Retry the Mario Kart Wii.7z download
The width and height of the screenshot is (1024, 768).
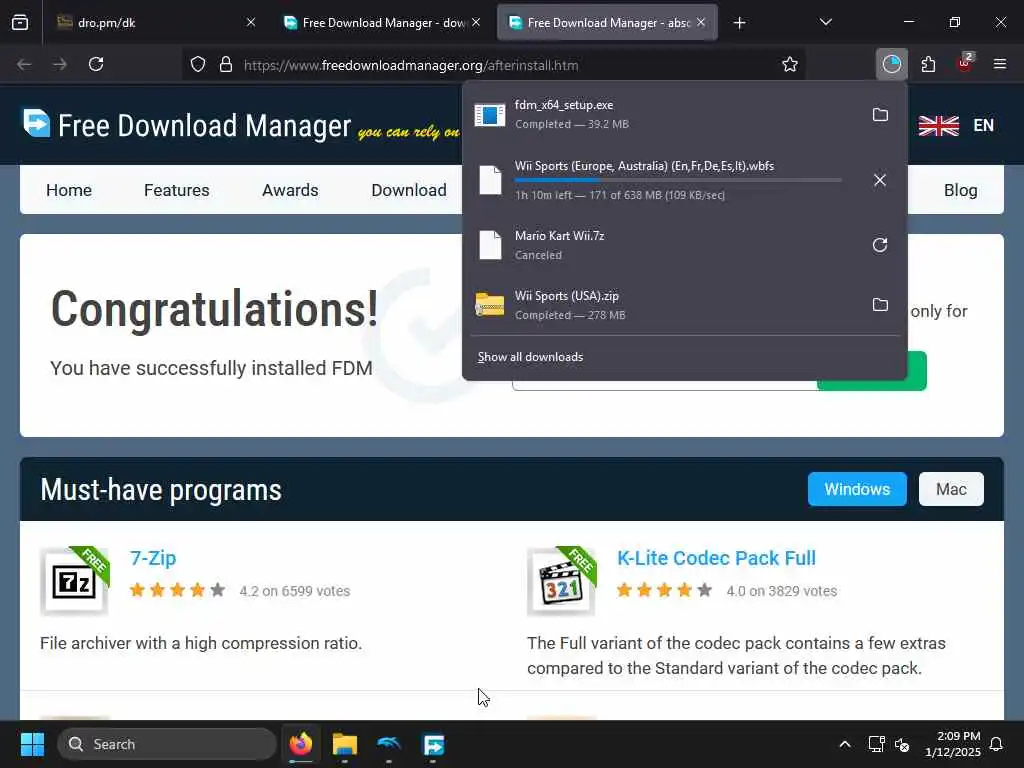coord(880,245)
